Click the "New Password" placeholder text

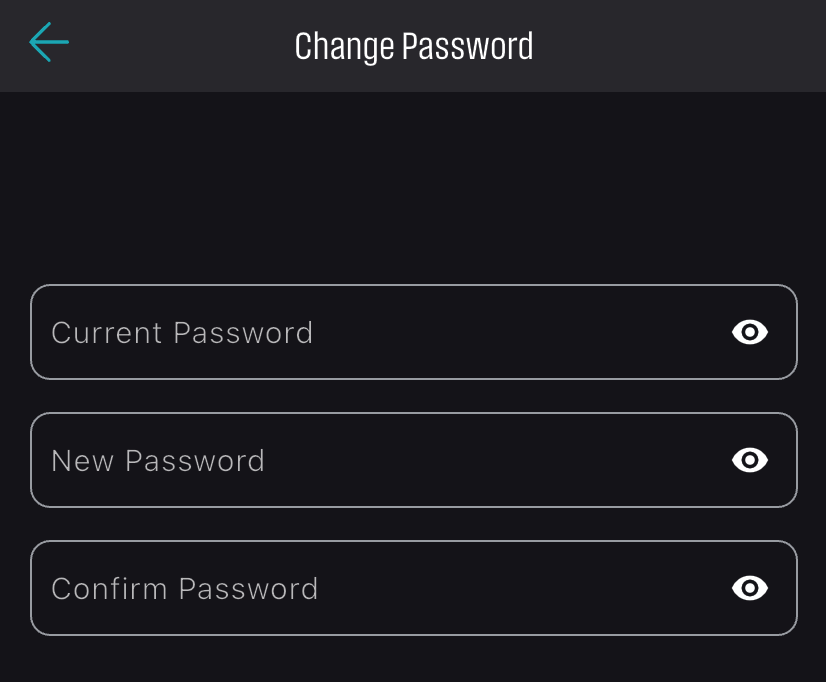[158, 461]
